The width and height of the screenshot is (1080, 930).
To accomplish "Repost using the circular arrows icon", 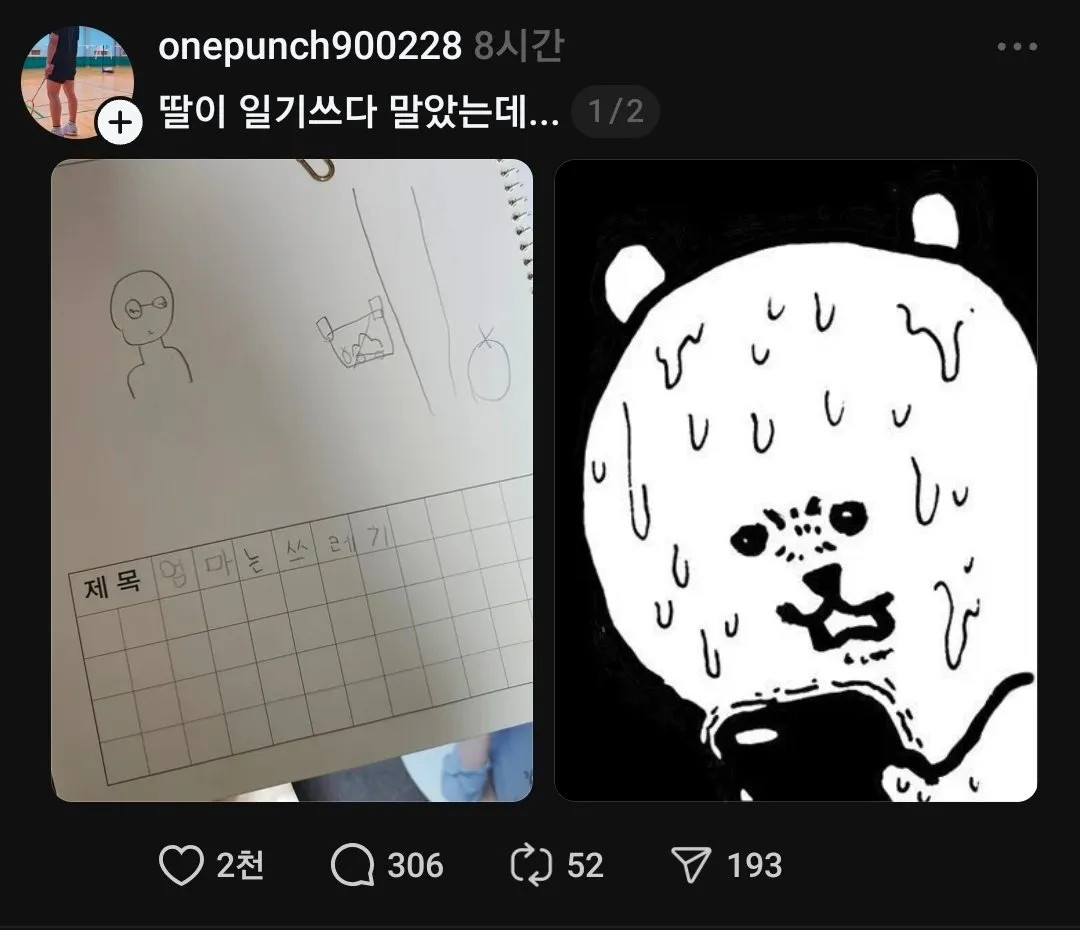I will point(531,865).
